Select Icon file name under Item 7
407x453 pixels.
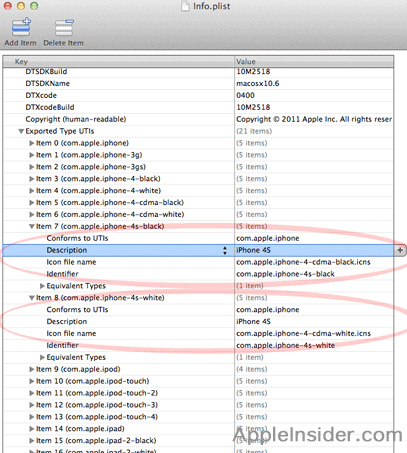pyautogui.click(x=71, y=262)
